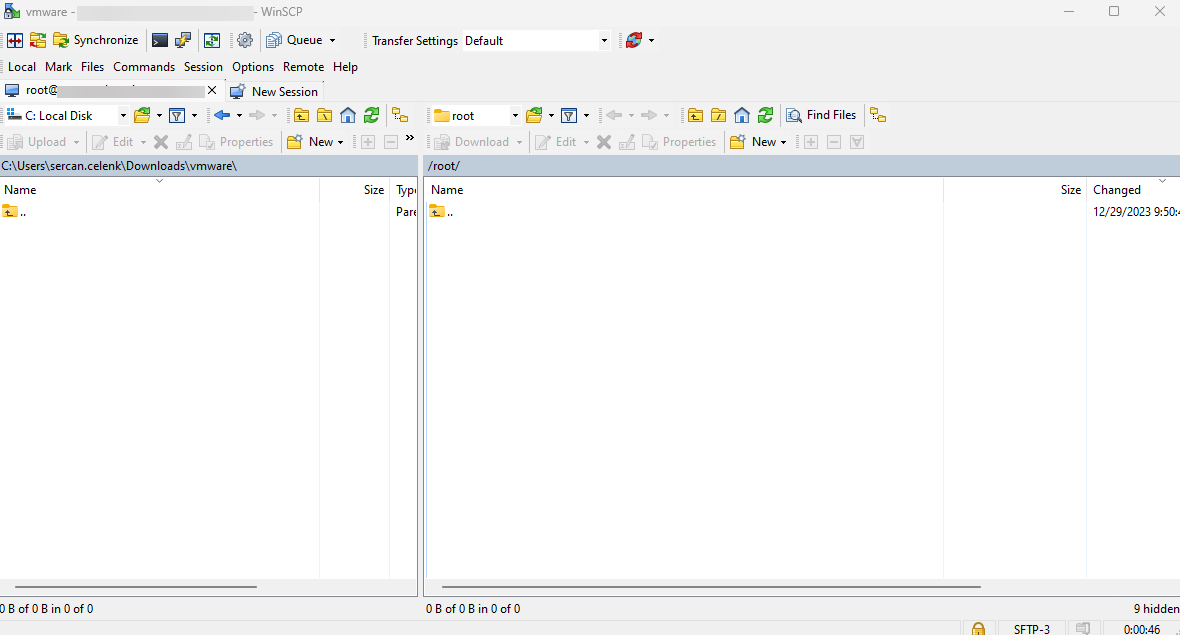Click remote panel Open Directory folder icon

click(534, 115)
